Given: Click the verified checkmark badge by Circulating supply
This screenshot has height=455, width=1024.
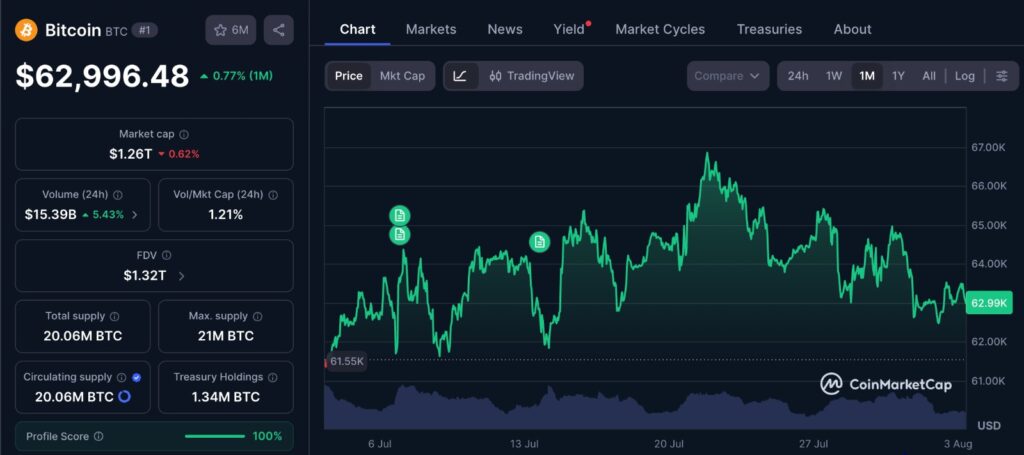Looking at the screenshot, I should [136, 377].
